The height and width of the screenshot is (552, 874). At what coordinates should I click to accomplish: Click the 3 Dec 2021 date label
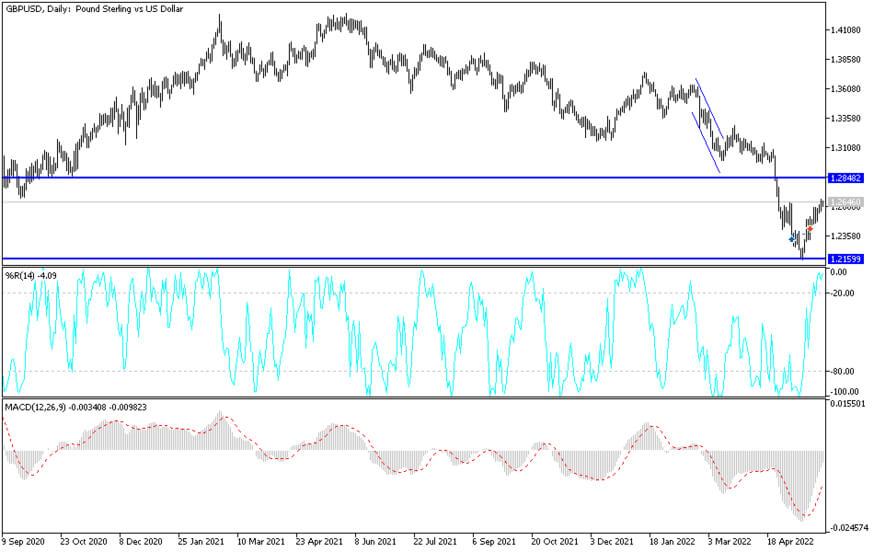611,541
